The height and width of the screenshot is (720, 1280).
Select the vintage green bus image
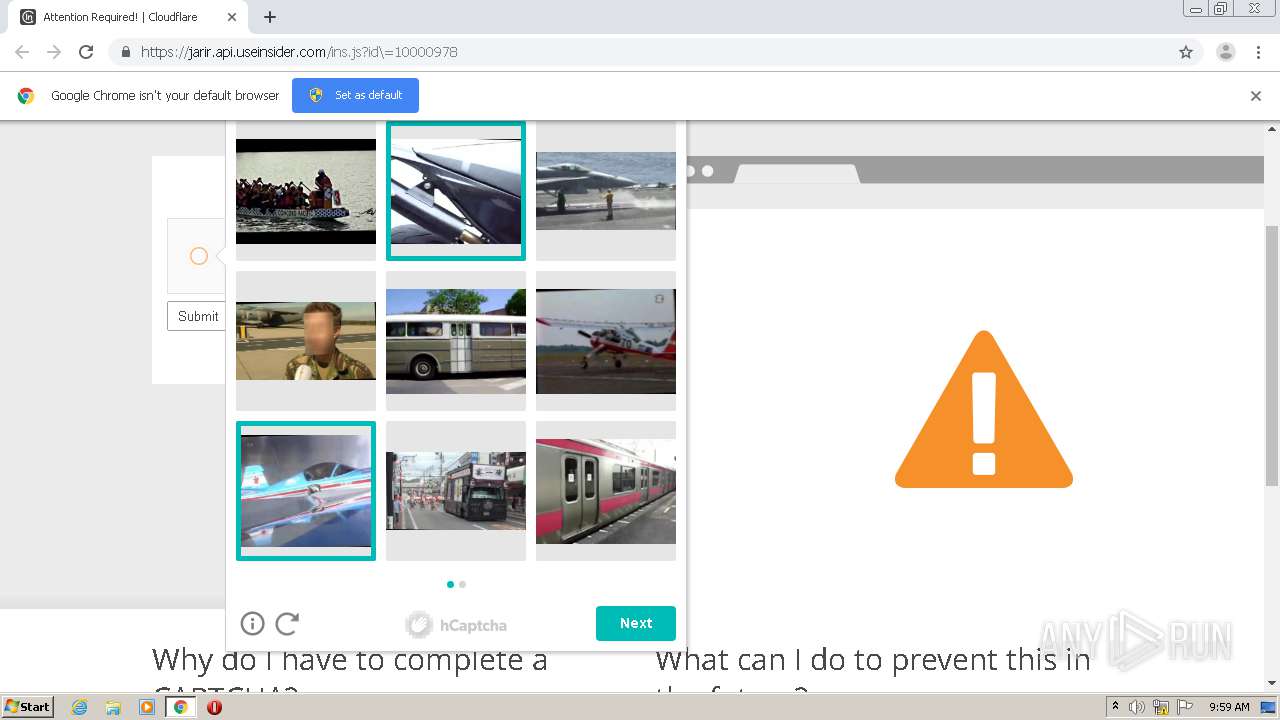click(456, 341)
